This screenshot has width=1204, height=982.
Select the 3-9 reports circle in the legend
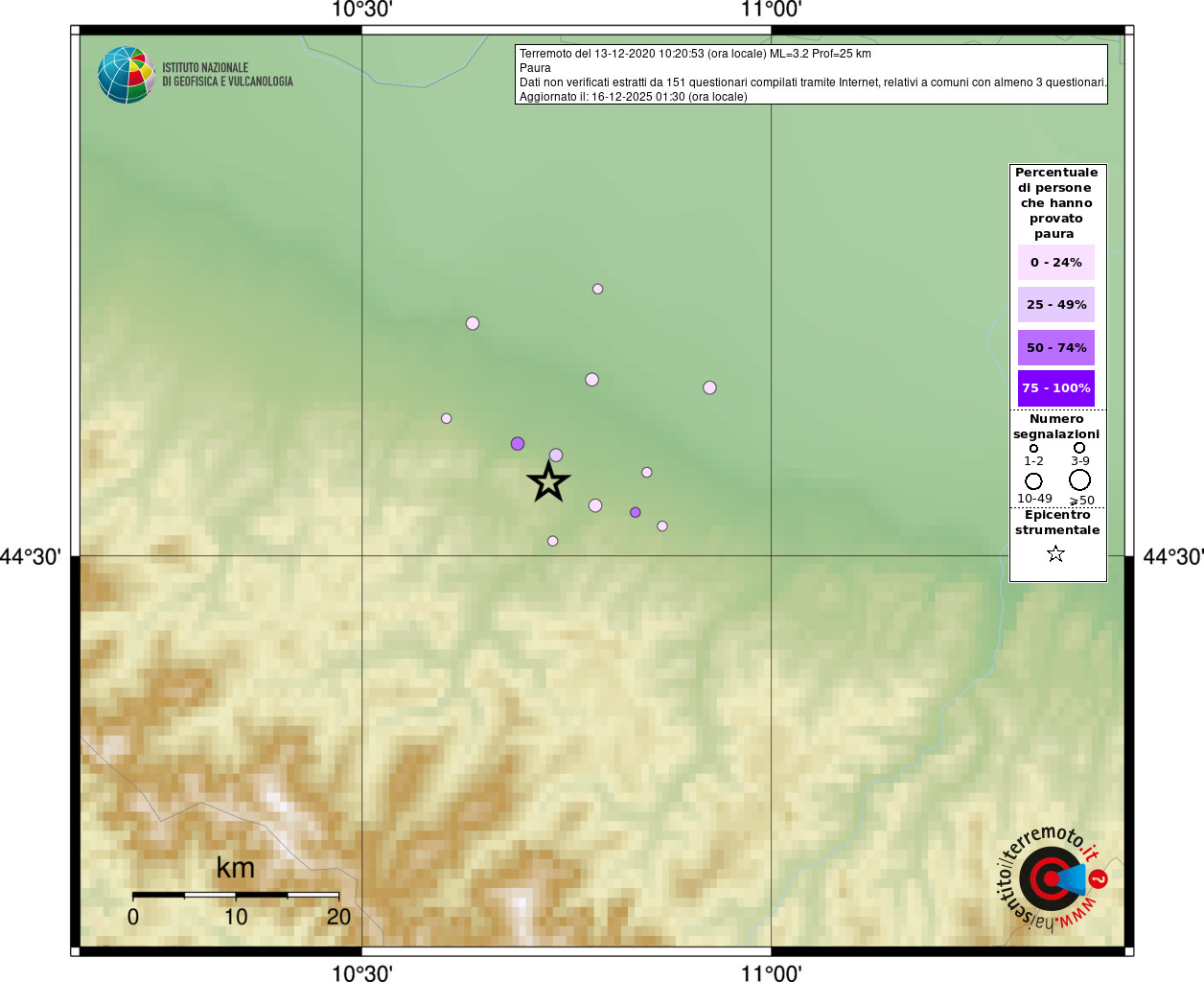[x=1079, y=448]
